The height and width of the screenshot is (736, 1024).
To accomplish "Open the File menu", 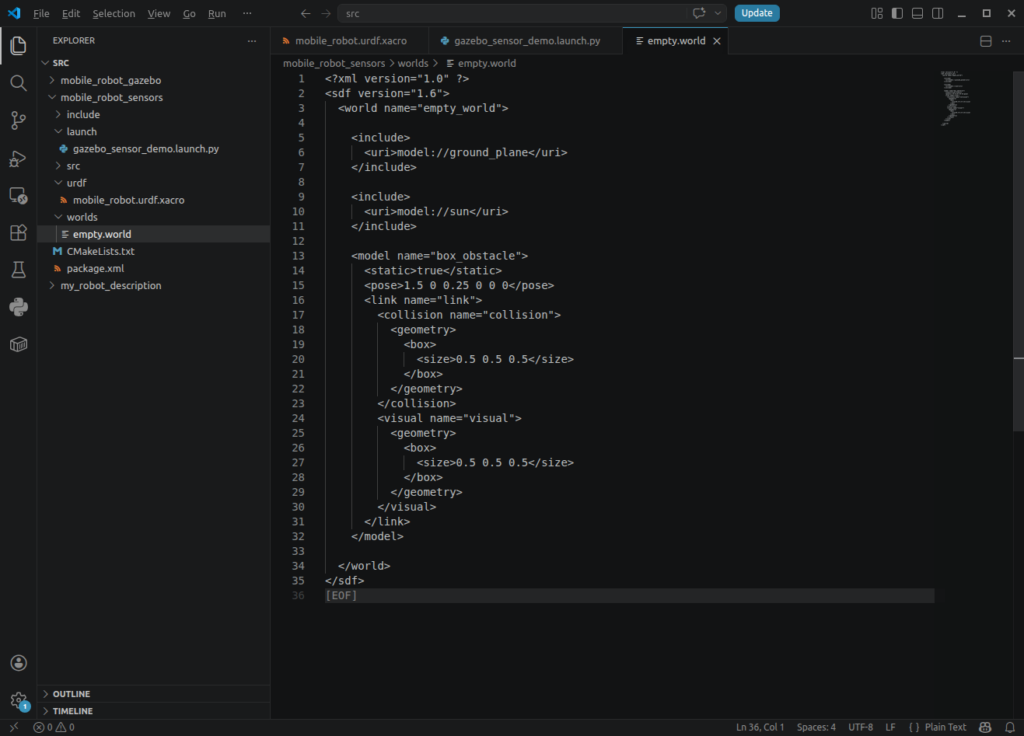I will pos(41,13).
